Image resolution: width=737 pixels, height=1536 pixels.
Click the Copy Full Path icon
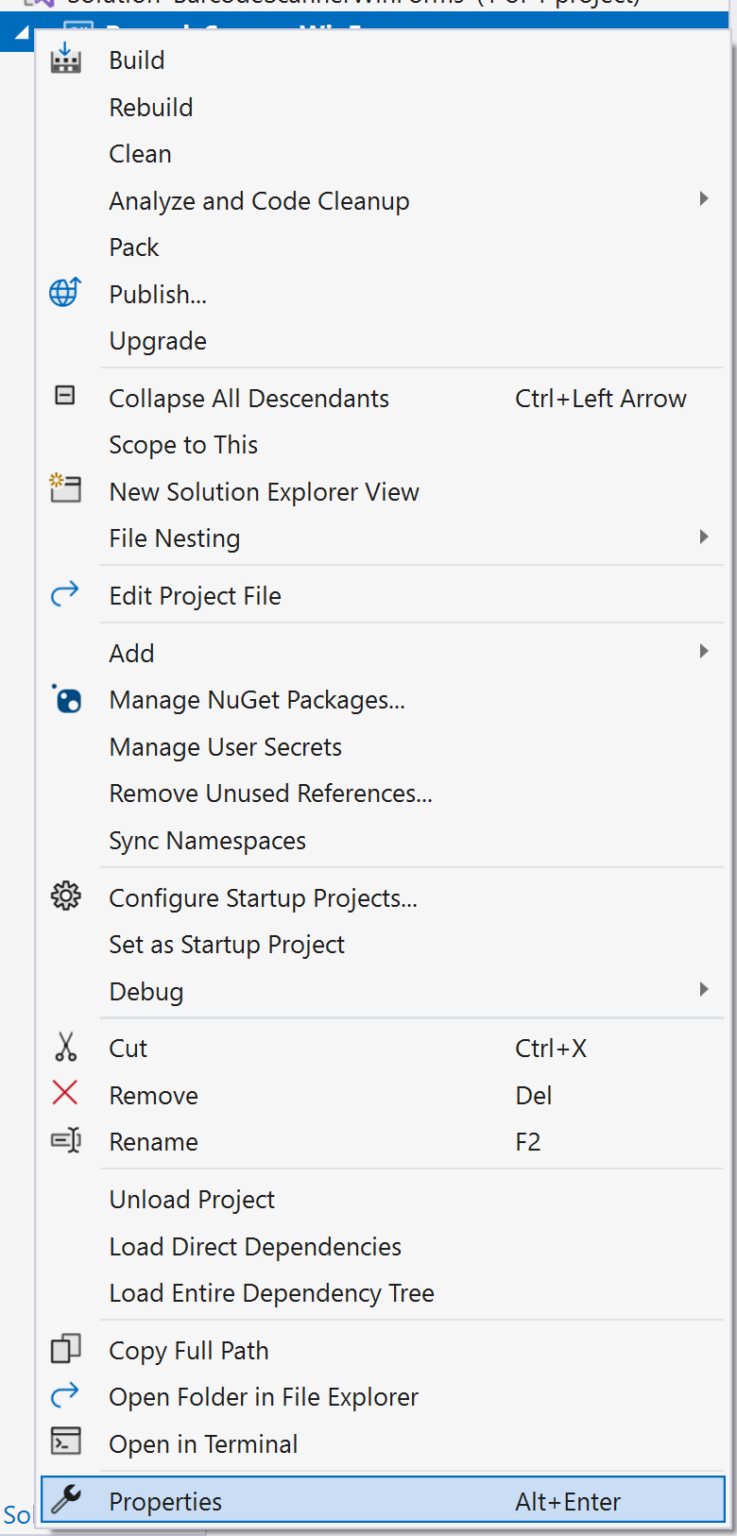pos(65,1349)
